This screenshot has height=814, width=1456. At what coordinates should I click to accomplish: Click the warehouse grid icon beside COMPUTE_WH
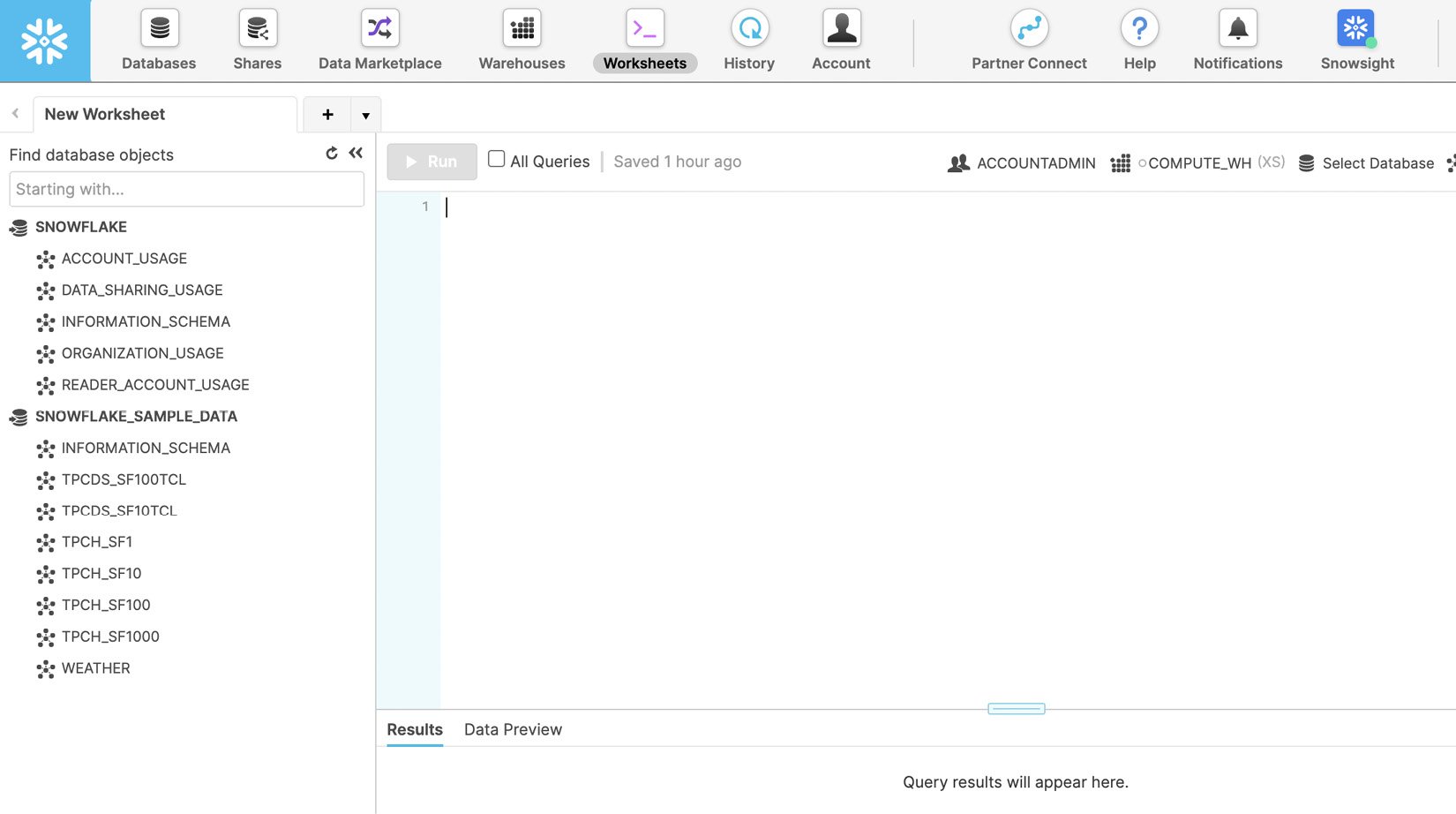pyautogui.click(x=1120, y=163)
